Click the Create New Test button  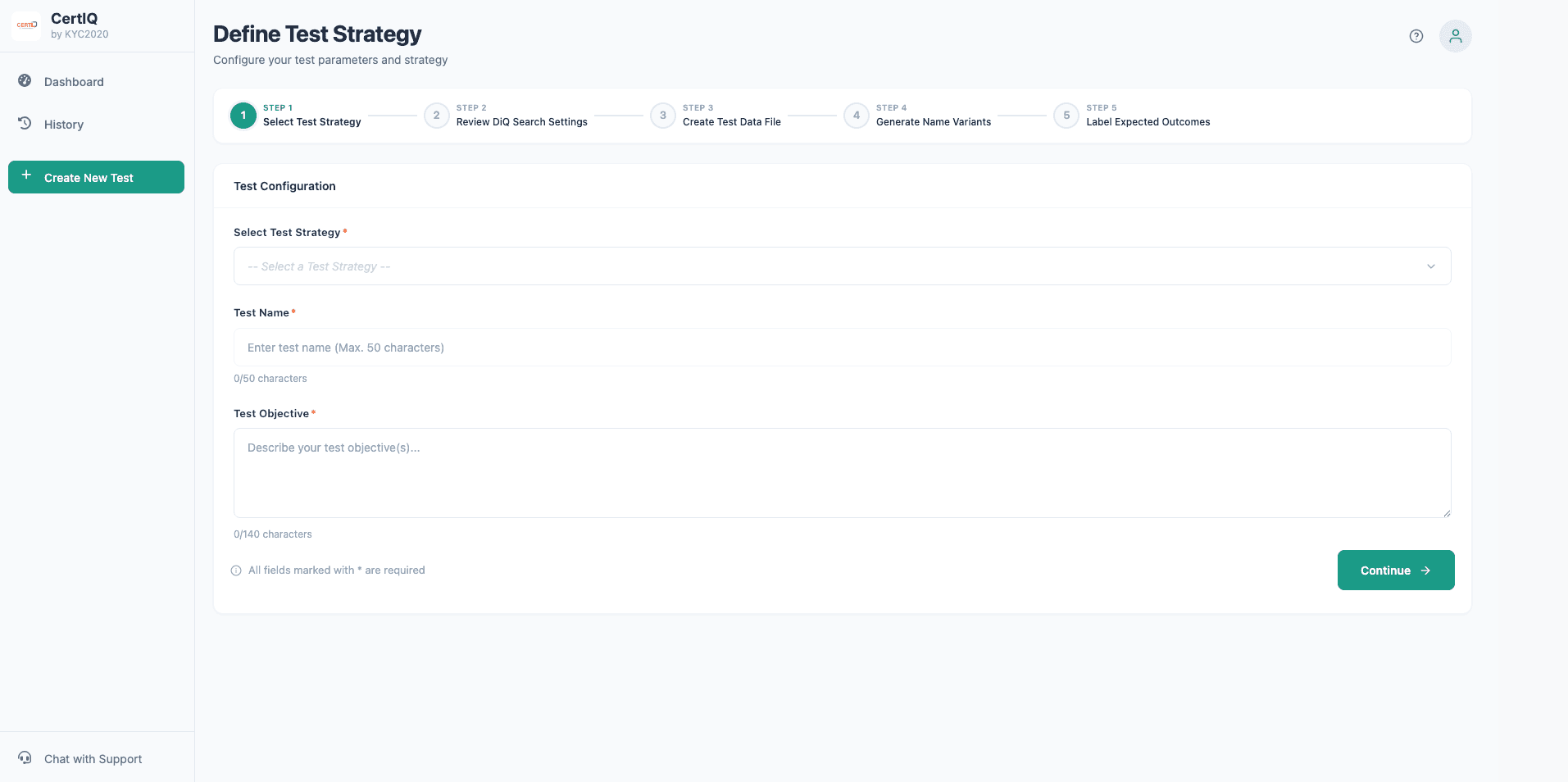pos(96,177)
